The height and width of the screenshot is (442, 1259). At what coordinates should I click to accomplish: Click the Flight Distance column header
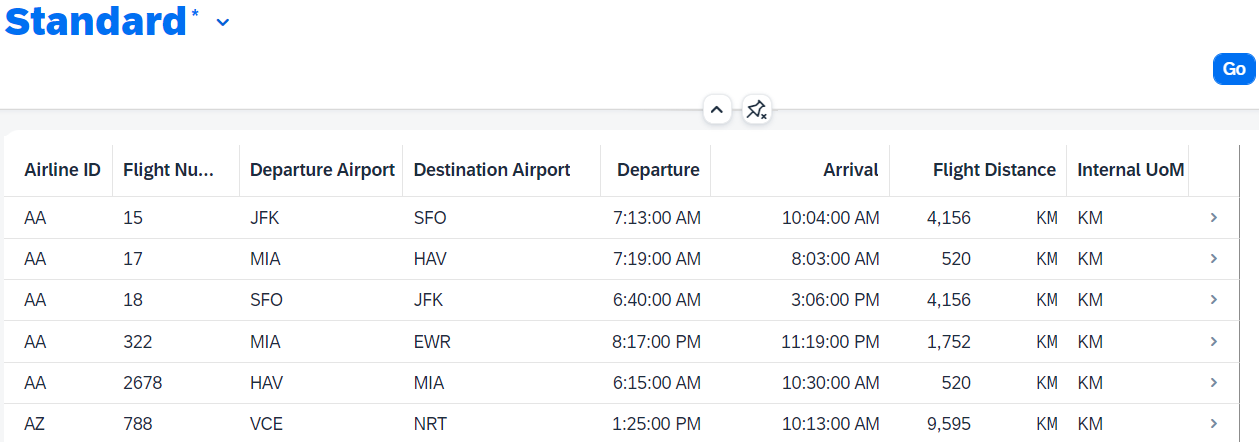point(994,170)
